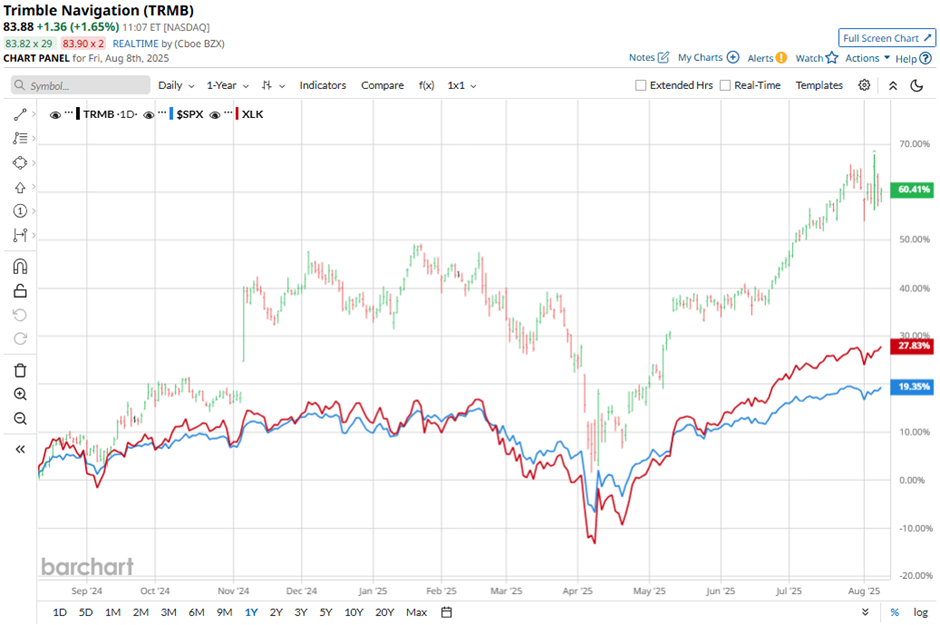940x625 pixels.
Task: Select the arrow marker tool
Action: point(20,188)
